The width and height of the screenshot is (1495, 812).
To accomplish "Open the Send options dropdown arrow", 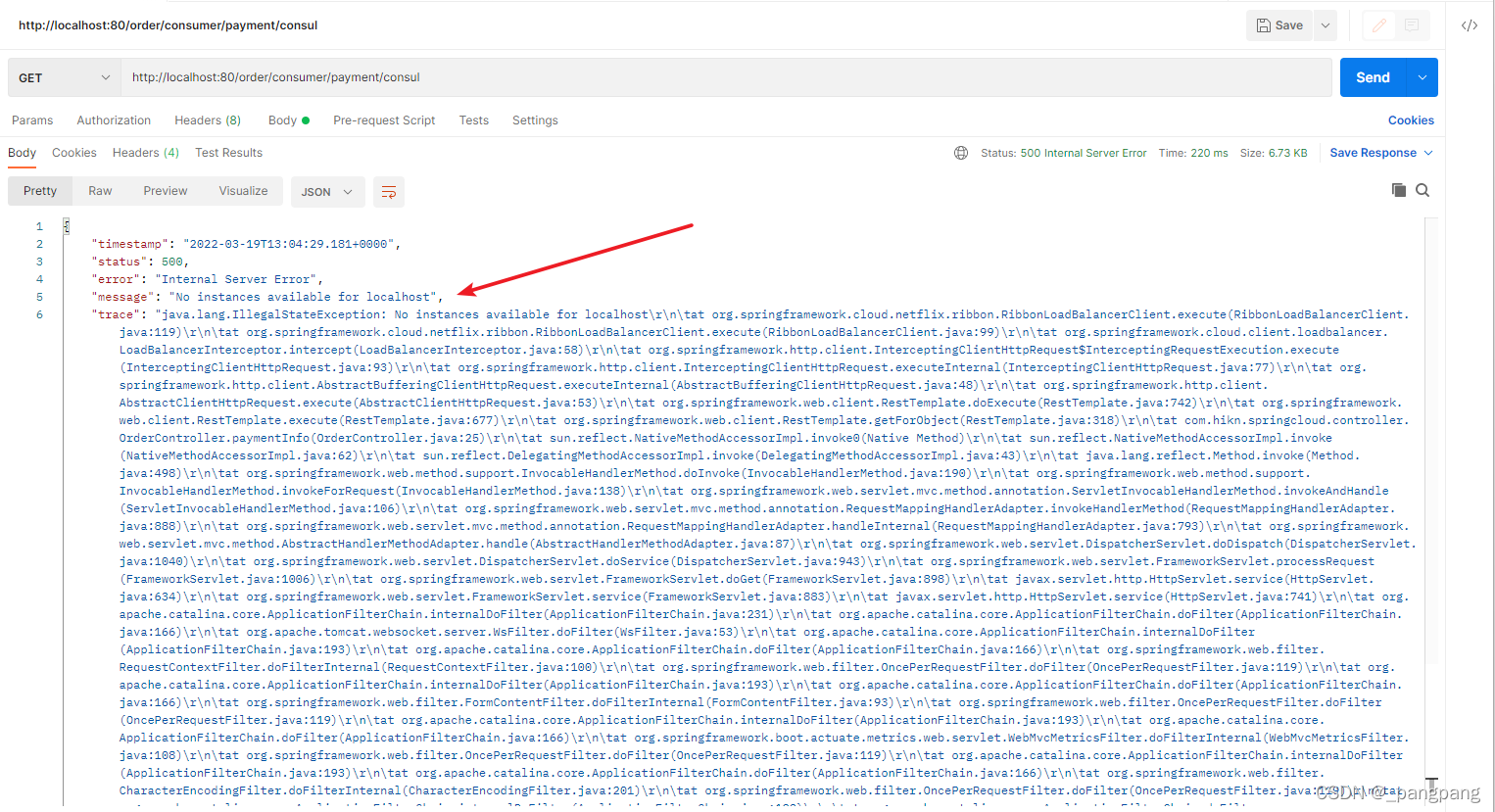I will click(1423, 77).
